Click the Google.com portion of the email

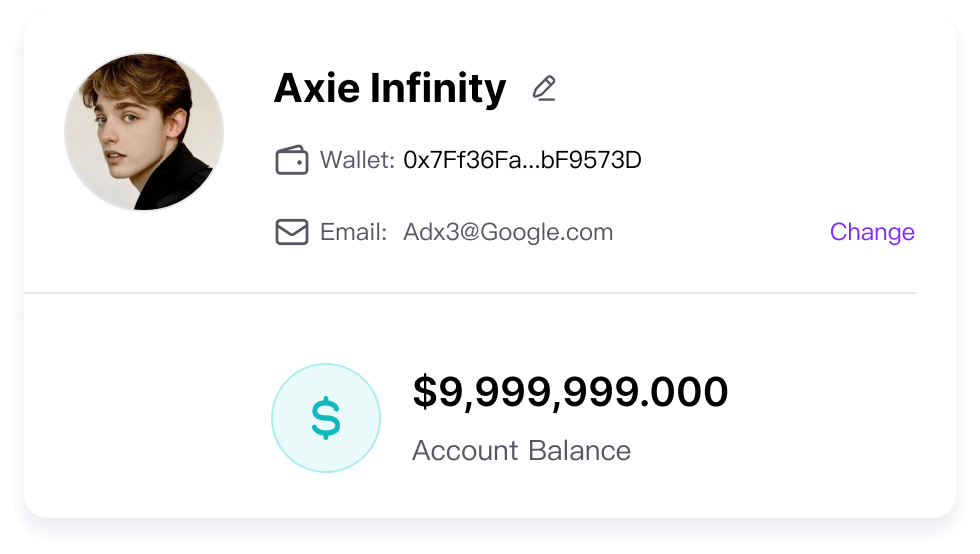[x=547, y=233]
